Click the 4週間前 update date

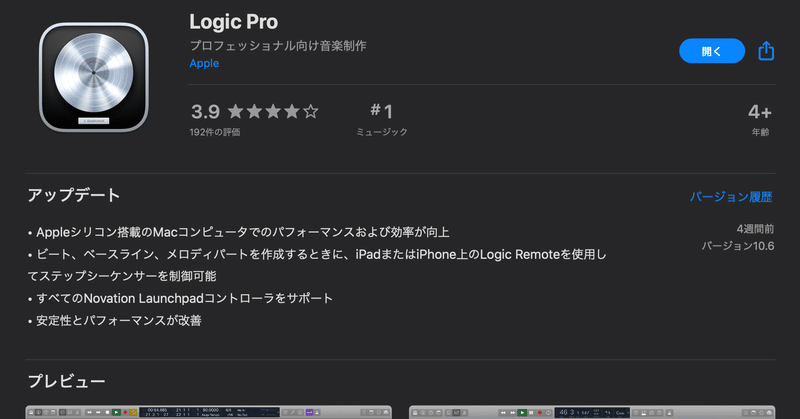(755, 229)
